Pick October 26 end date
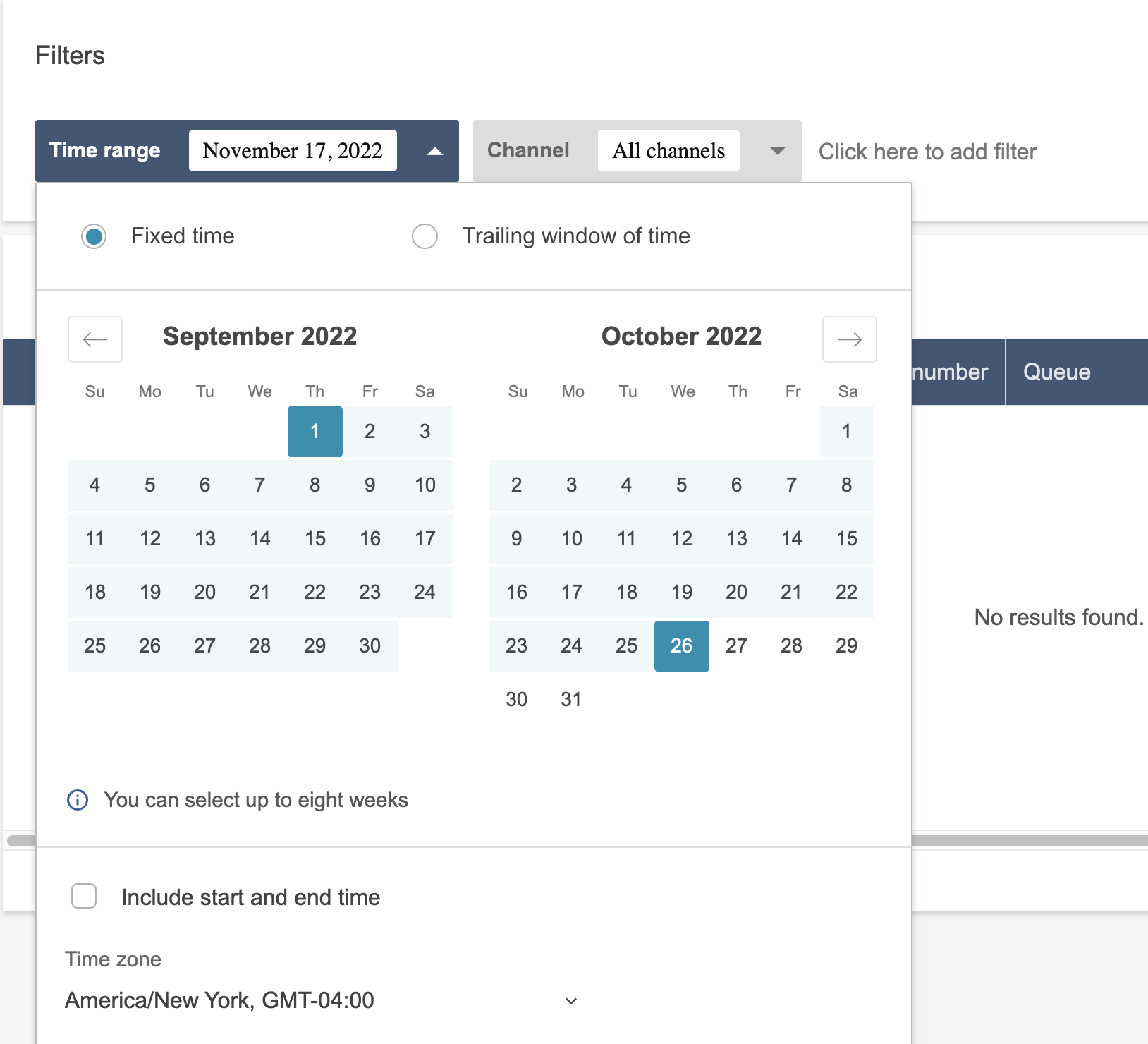1148x1044 pixels. coord(682,646)
